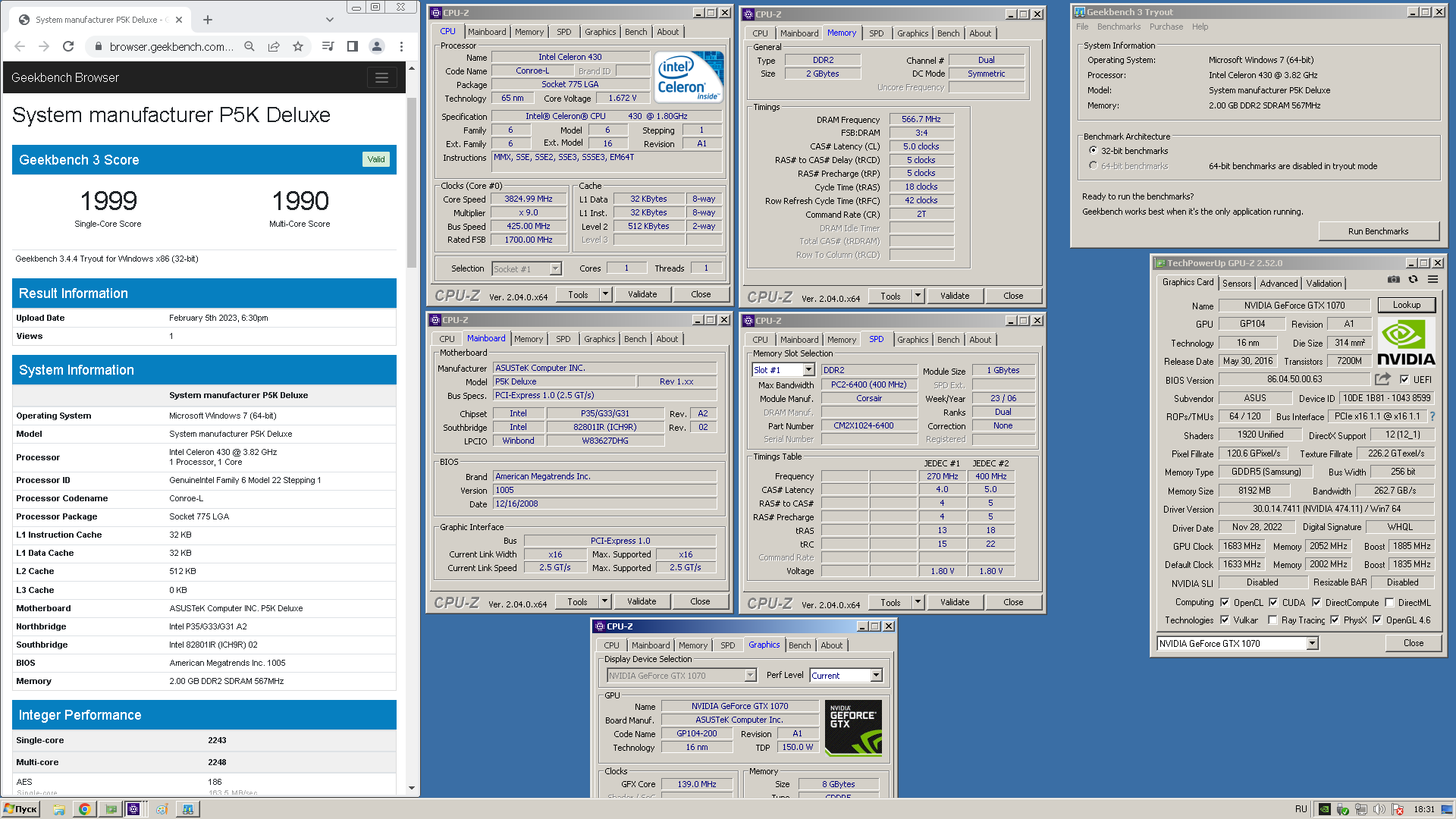The width and height of the screenshot is (1456, 819).
Task: Click the GPU-Z BIOS export share icon
Action: [x=1383, y=379]
